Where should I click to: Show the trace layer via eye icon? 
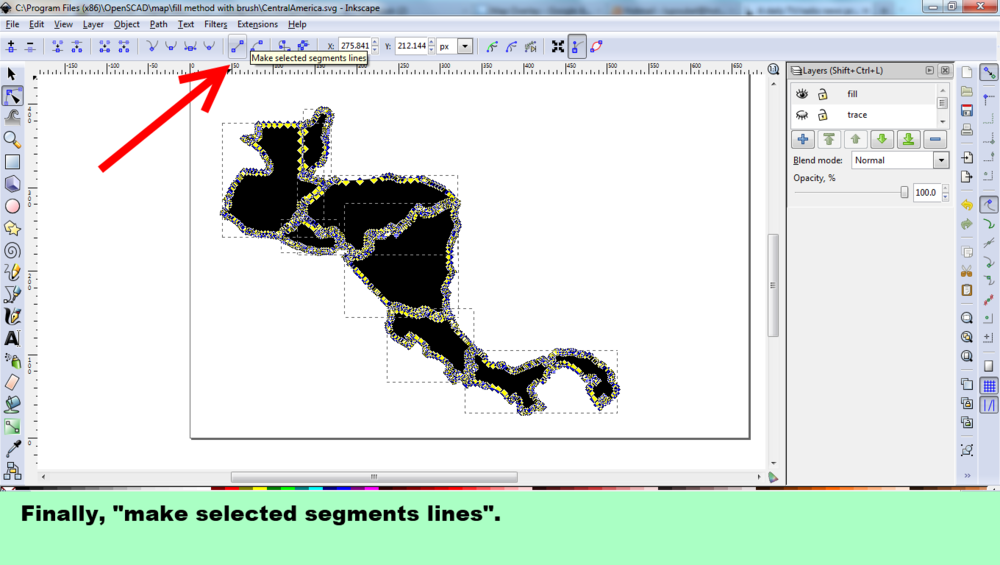click(802, 116)
